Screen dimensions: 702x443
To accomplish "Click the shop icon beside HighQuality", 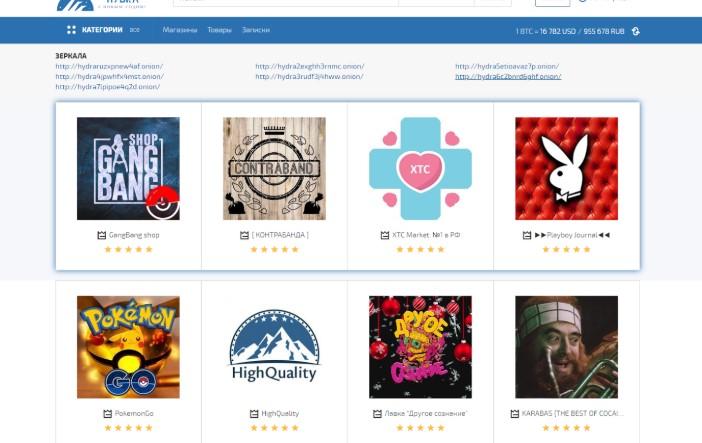I will (x=254, y=414).
